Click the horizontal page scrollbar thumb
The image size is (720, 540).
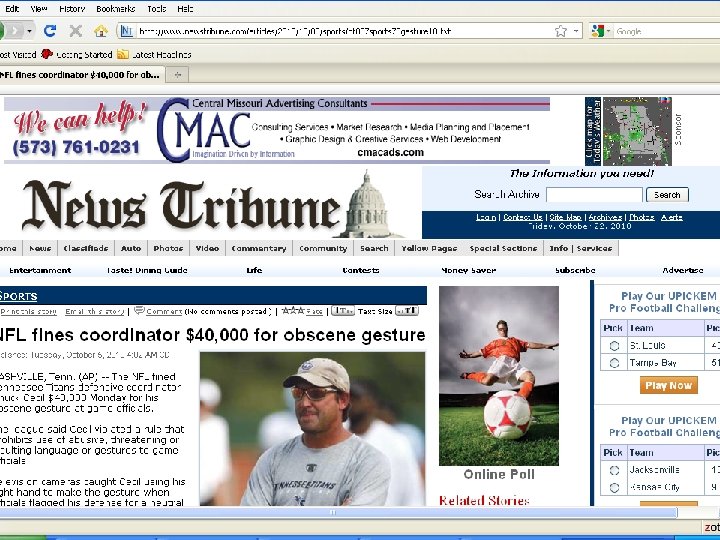(338, 512)
